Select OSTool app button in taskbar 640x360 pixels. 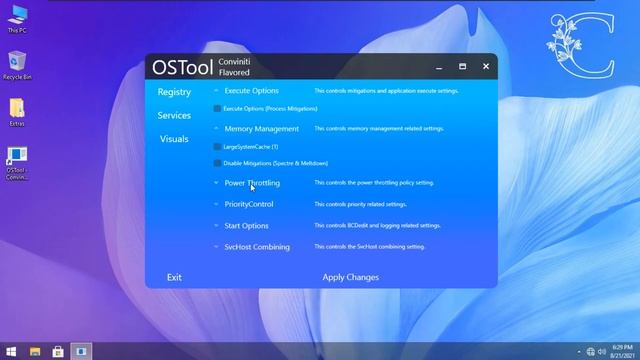[x=81, y=351]
